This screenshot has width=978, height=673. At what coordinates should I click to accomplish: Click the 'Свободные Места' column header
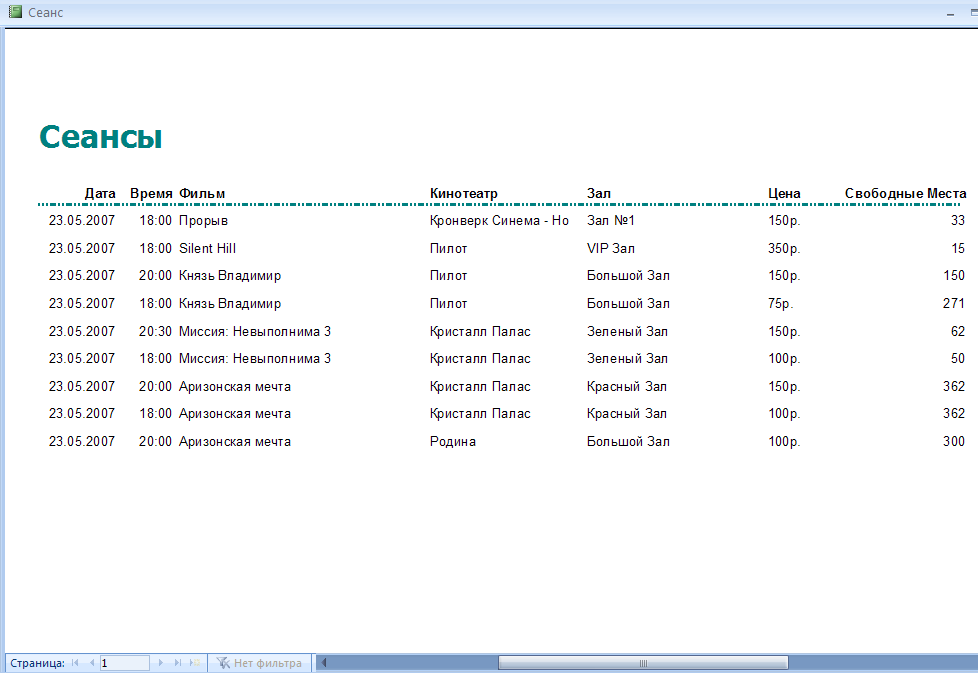coord(906,193)
